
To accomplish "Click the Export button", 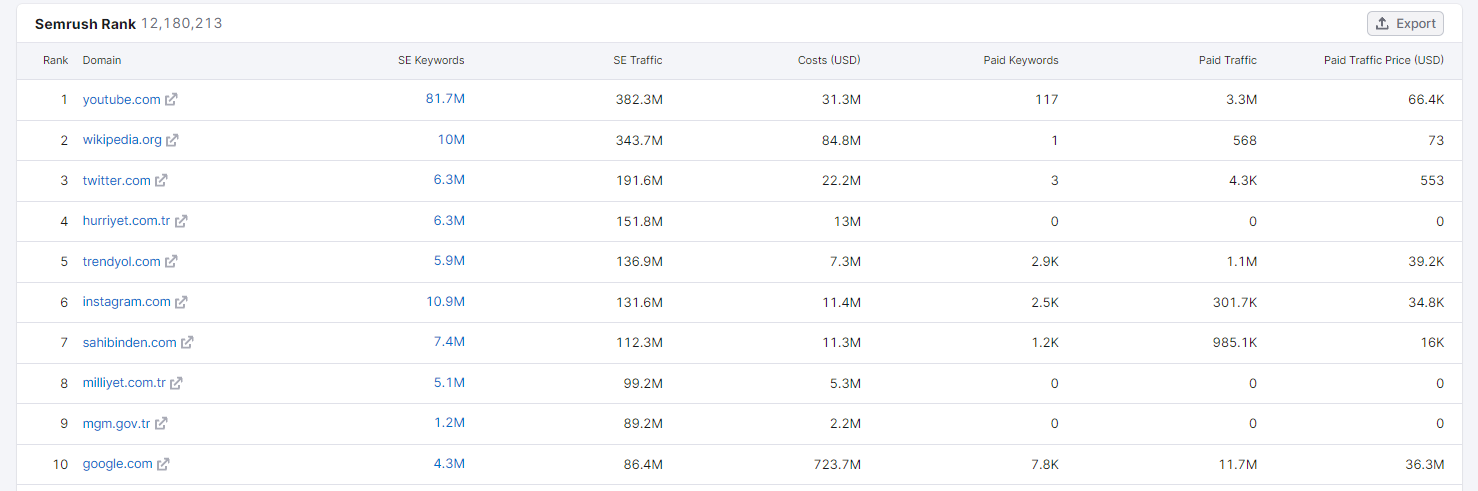I will [x=1405, y=24].
